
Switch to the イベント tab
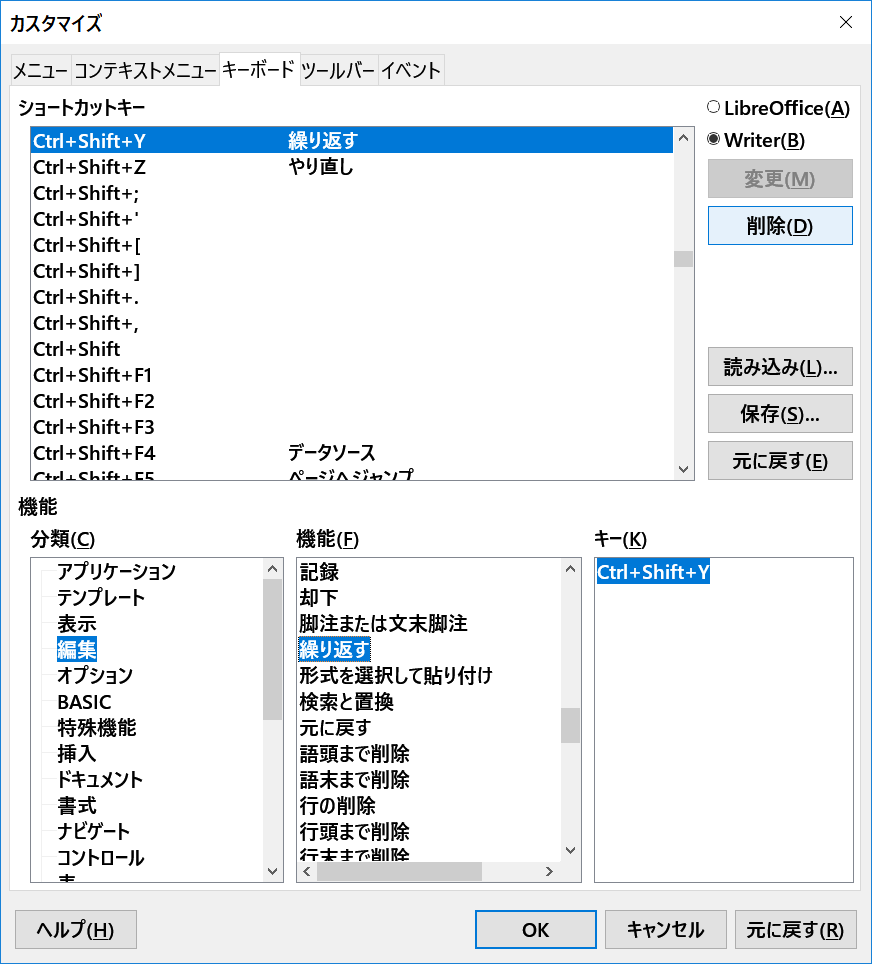coord(410,70)
